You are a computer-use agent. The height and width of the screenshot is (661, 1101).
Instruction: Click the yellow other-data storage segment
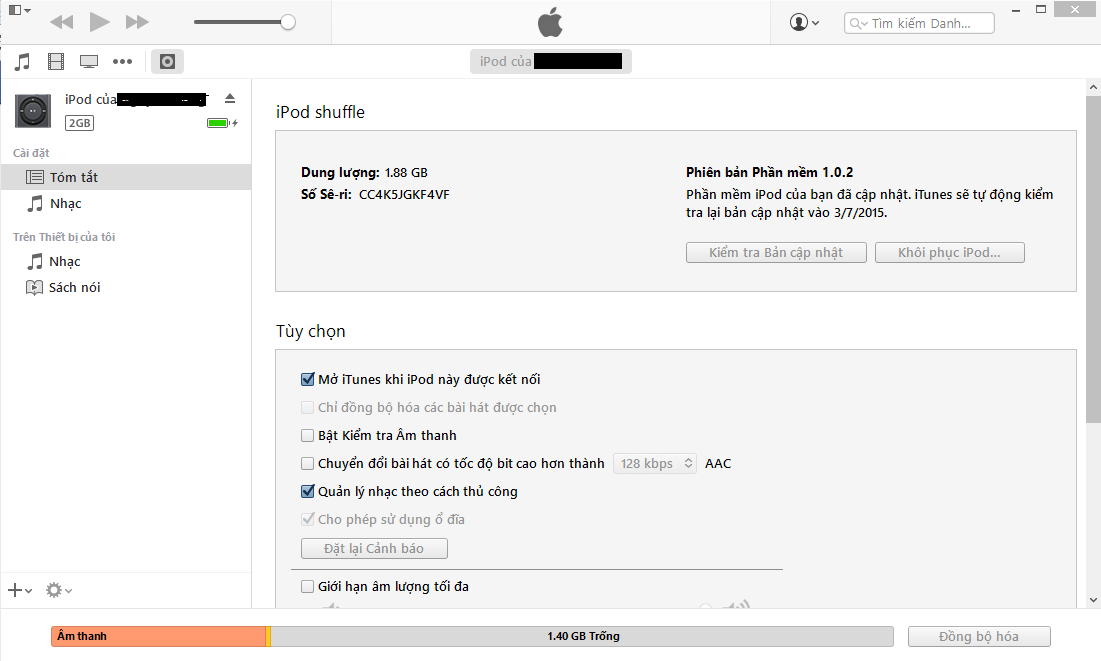click(268, 636)
